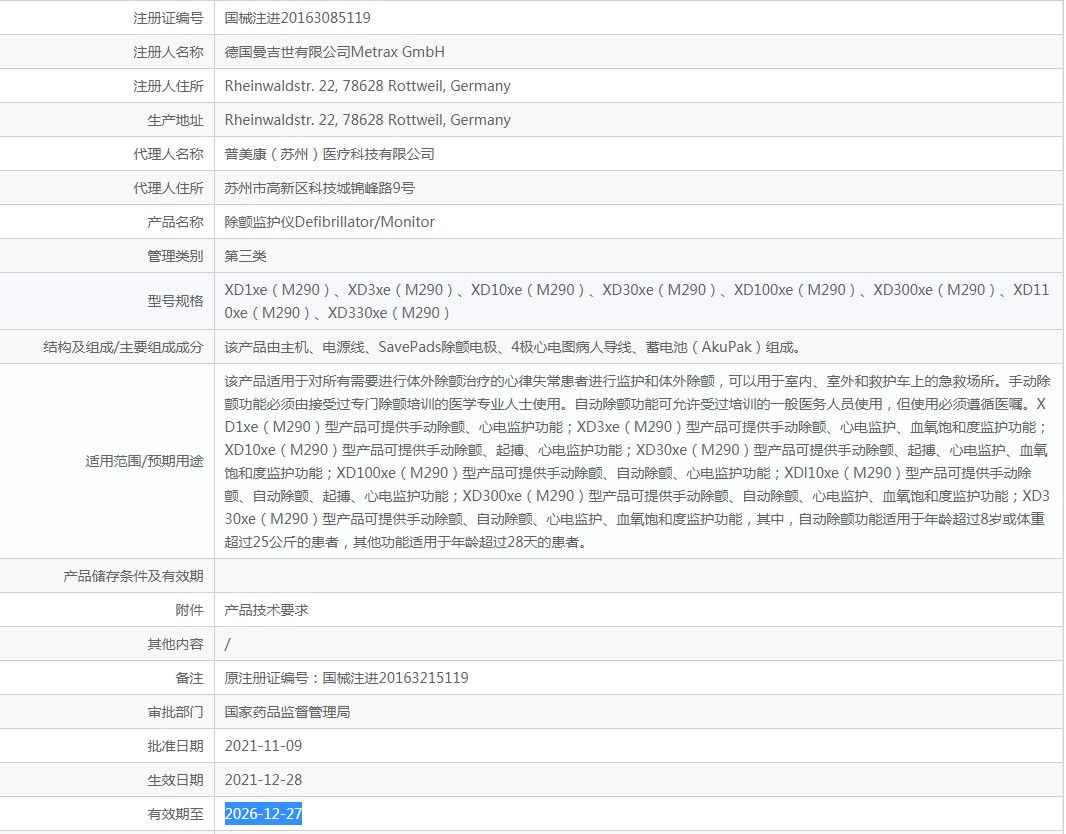Screen dimensions: 1066x834
Task: Click the 结构及组成 composition description text
Action: tap(512, 347)
